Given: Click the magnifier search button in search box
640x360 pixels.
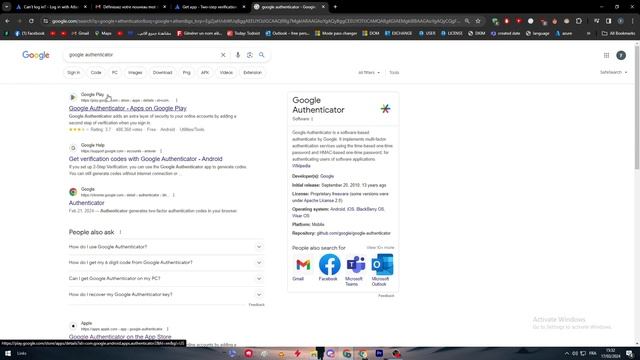Looking at the screenshot, I should tap(262, 55).
